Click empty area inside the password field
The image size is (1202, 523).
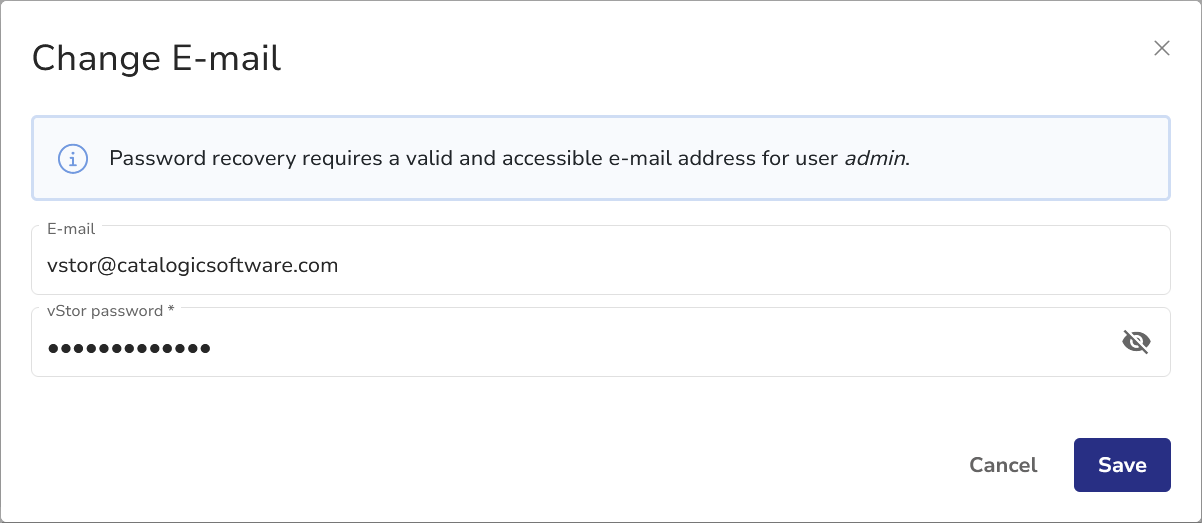point(650,347)
